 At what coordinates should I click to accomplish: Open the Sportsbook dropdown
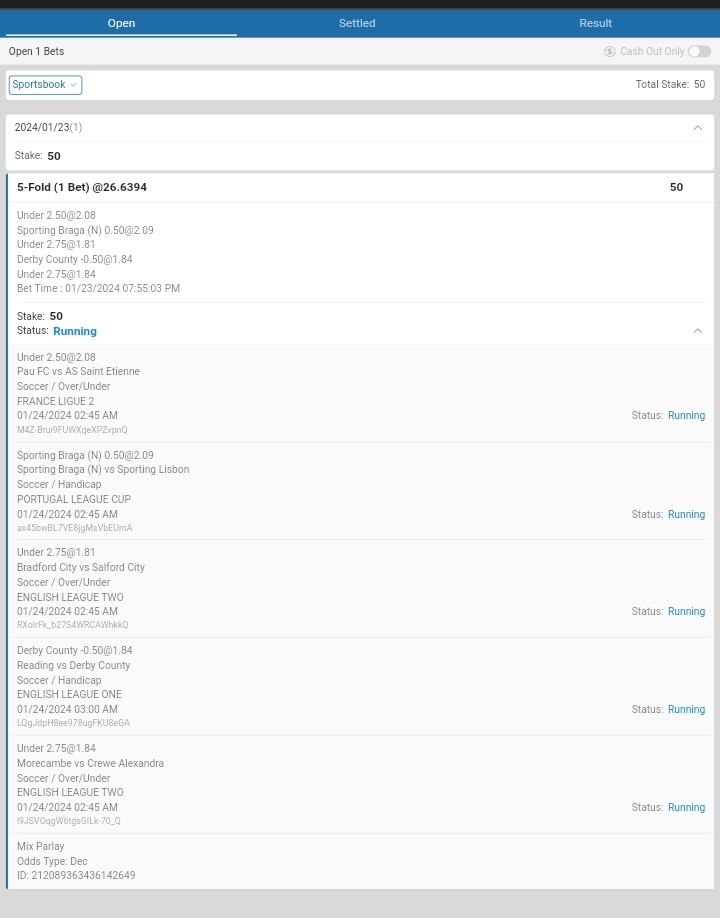click(45, 85)
